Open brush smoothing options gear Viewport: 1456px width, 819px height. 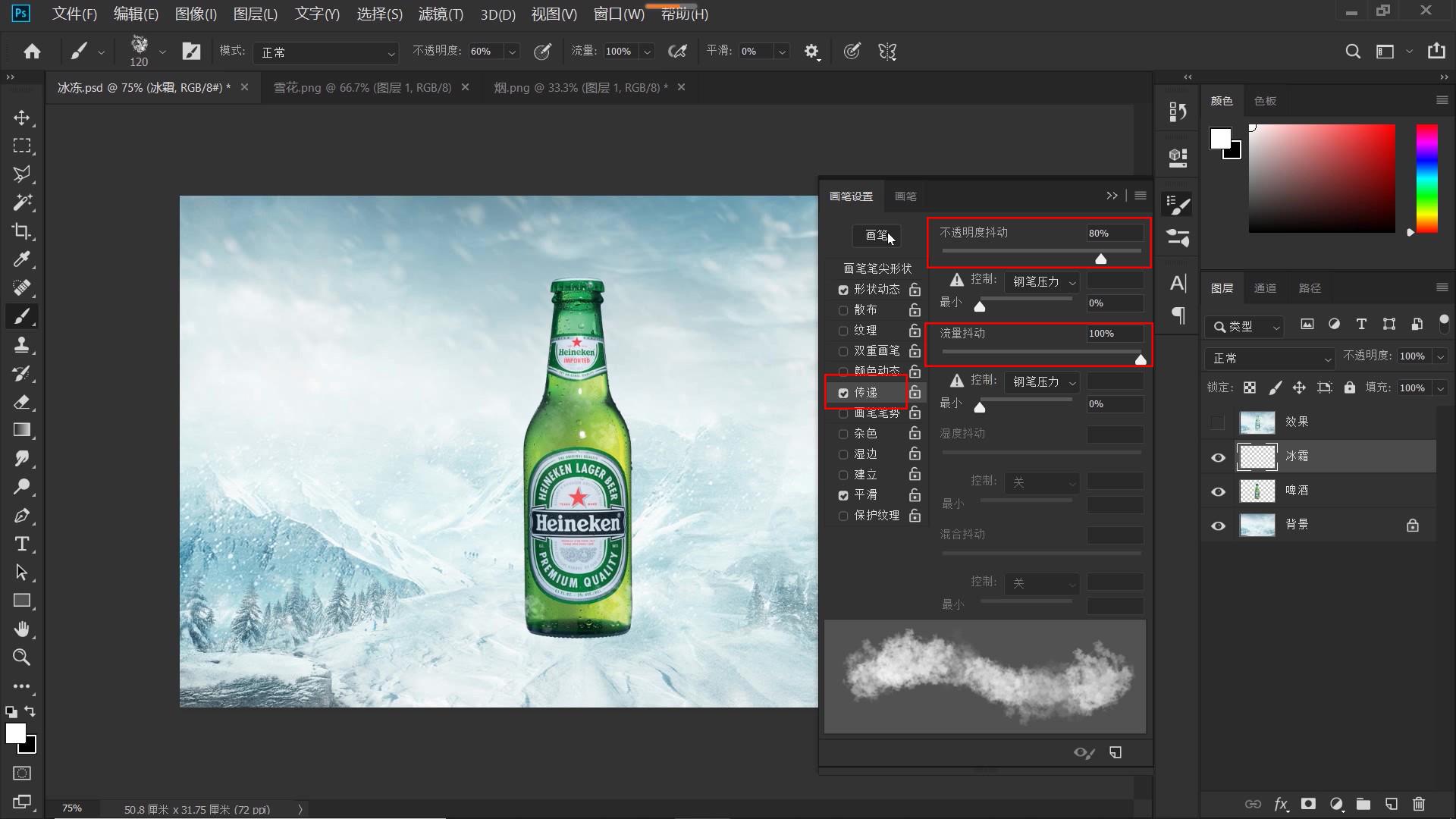pyautogui.click(x=811, y=52)
